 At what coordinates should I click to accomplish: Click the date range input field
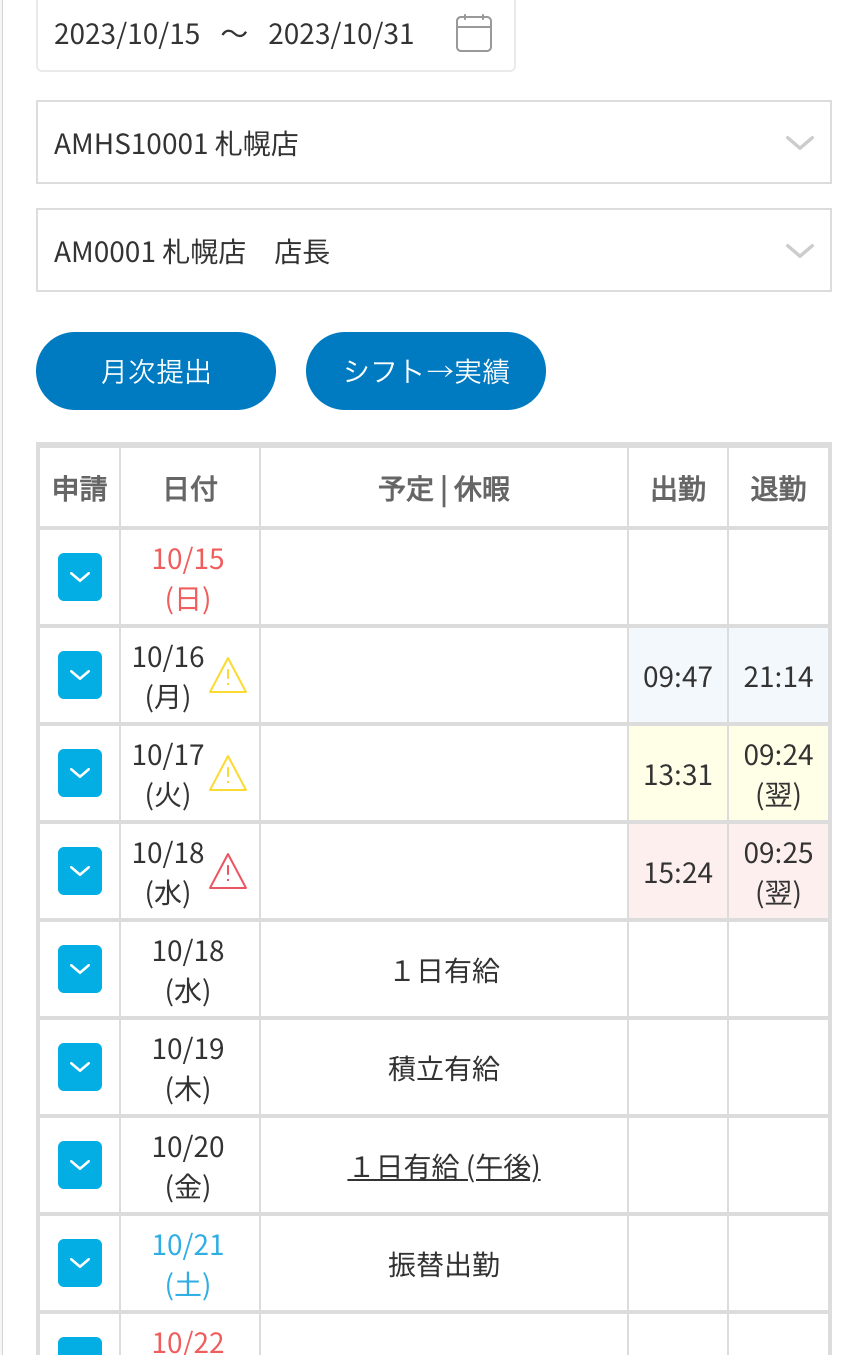tap(240, 34)
